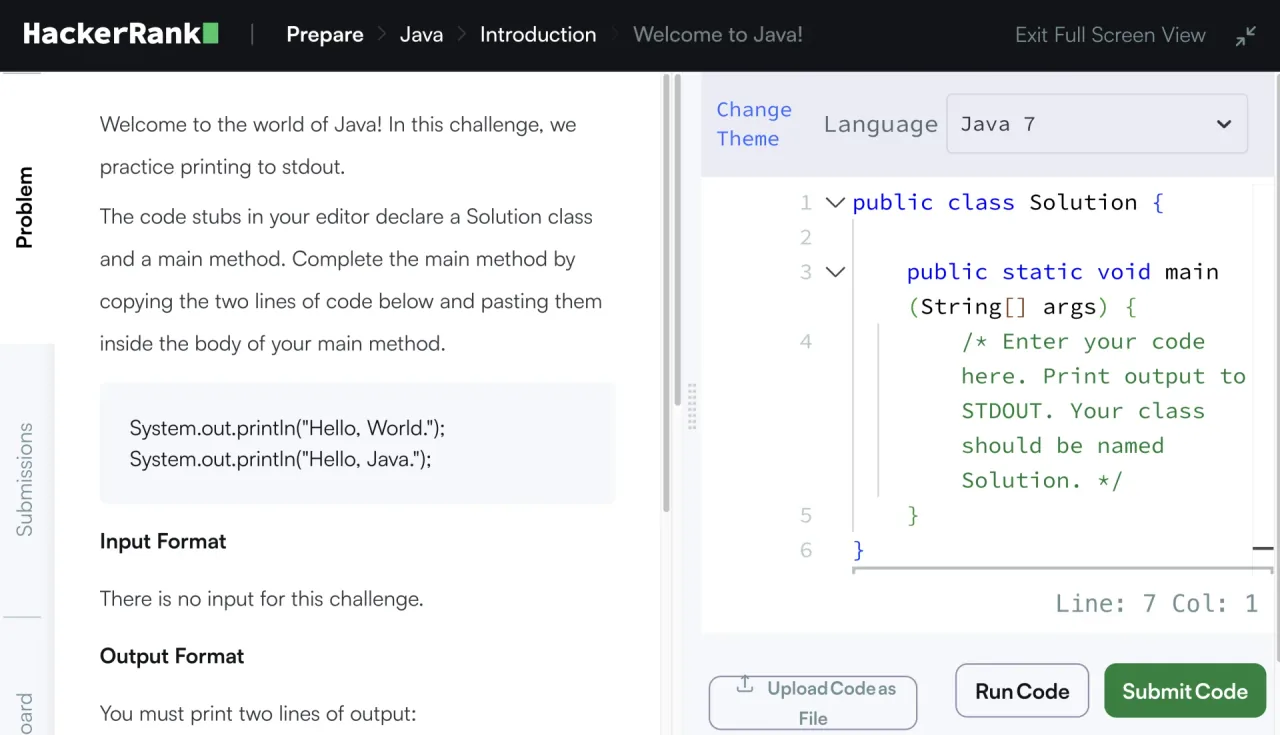Click 'There is no input for this challenge.'
Image resolution: width=1280 pixels, height=735 pixels.
(x=262, y=599)
